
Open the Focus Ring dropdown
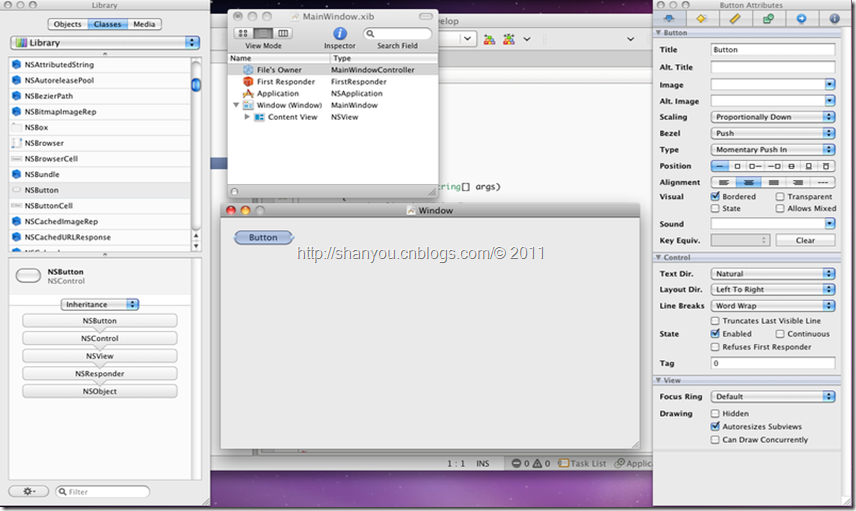point(772,397)
